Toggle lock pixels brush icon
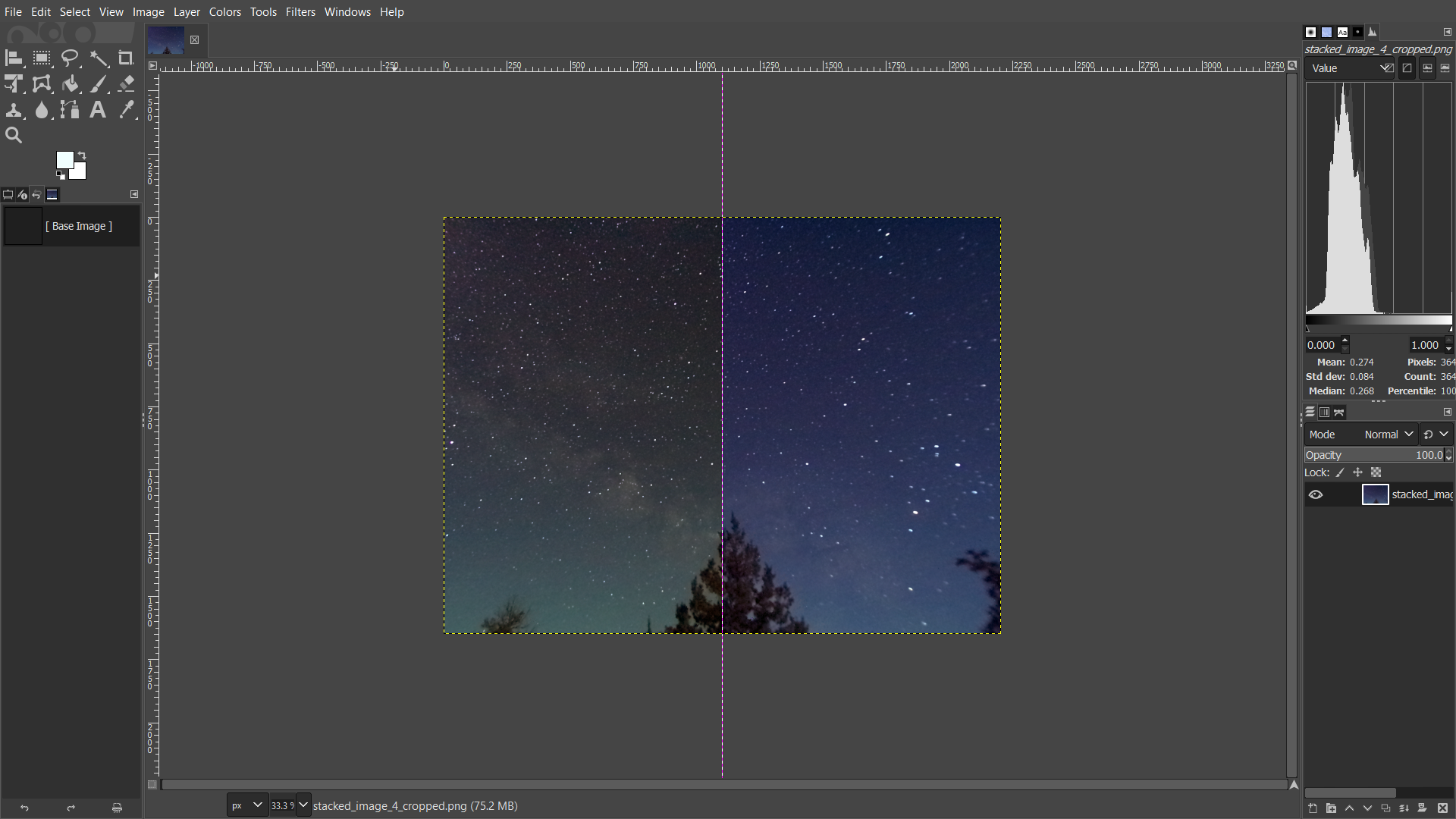1456x819 pixels. (1340, 472)
